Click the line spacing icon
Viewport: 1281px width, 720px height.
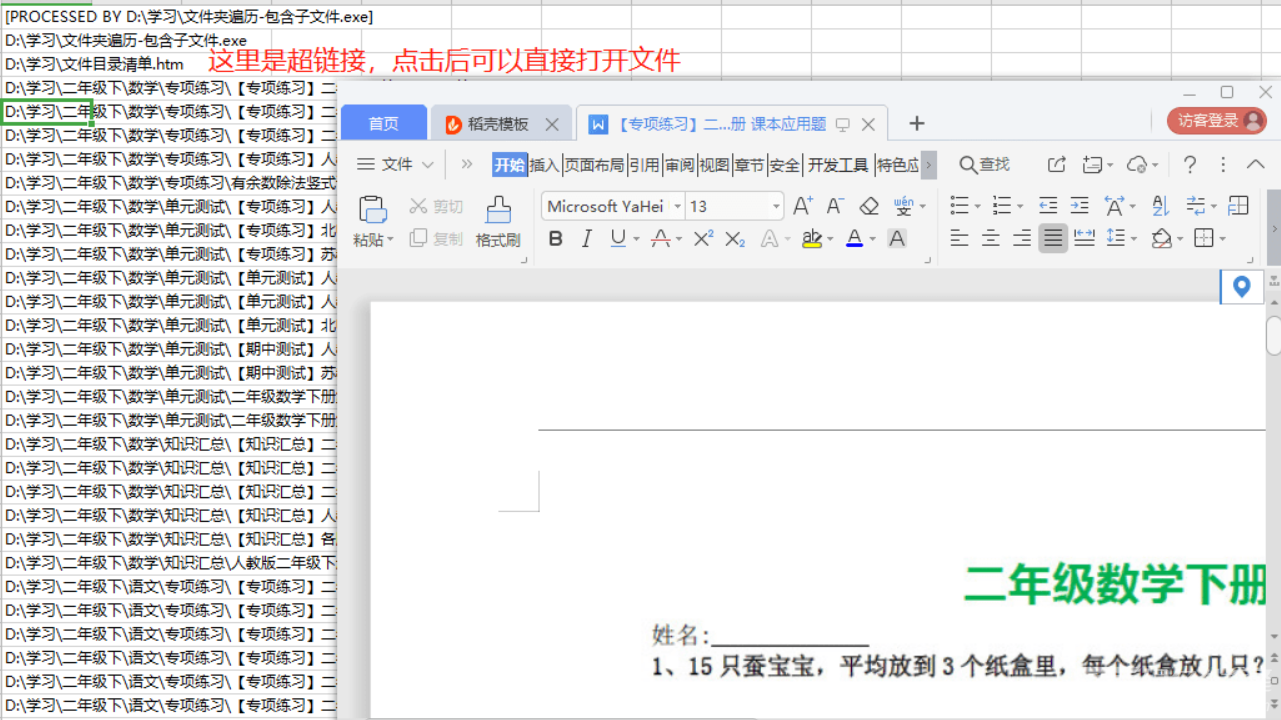(x=1114, y=238)
